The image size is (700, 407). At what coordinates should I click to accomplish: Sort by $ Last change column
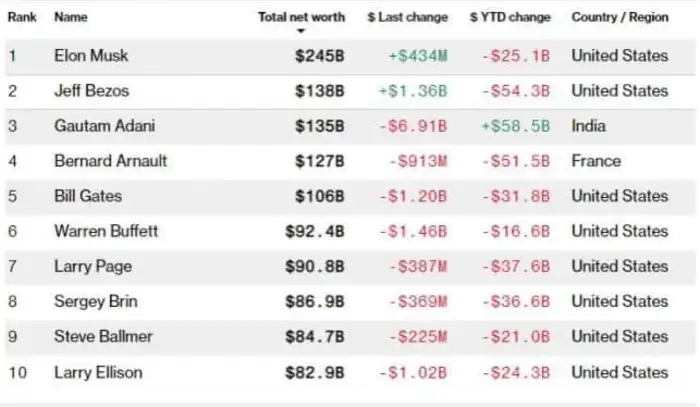[408, 17]
